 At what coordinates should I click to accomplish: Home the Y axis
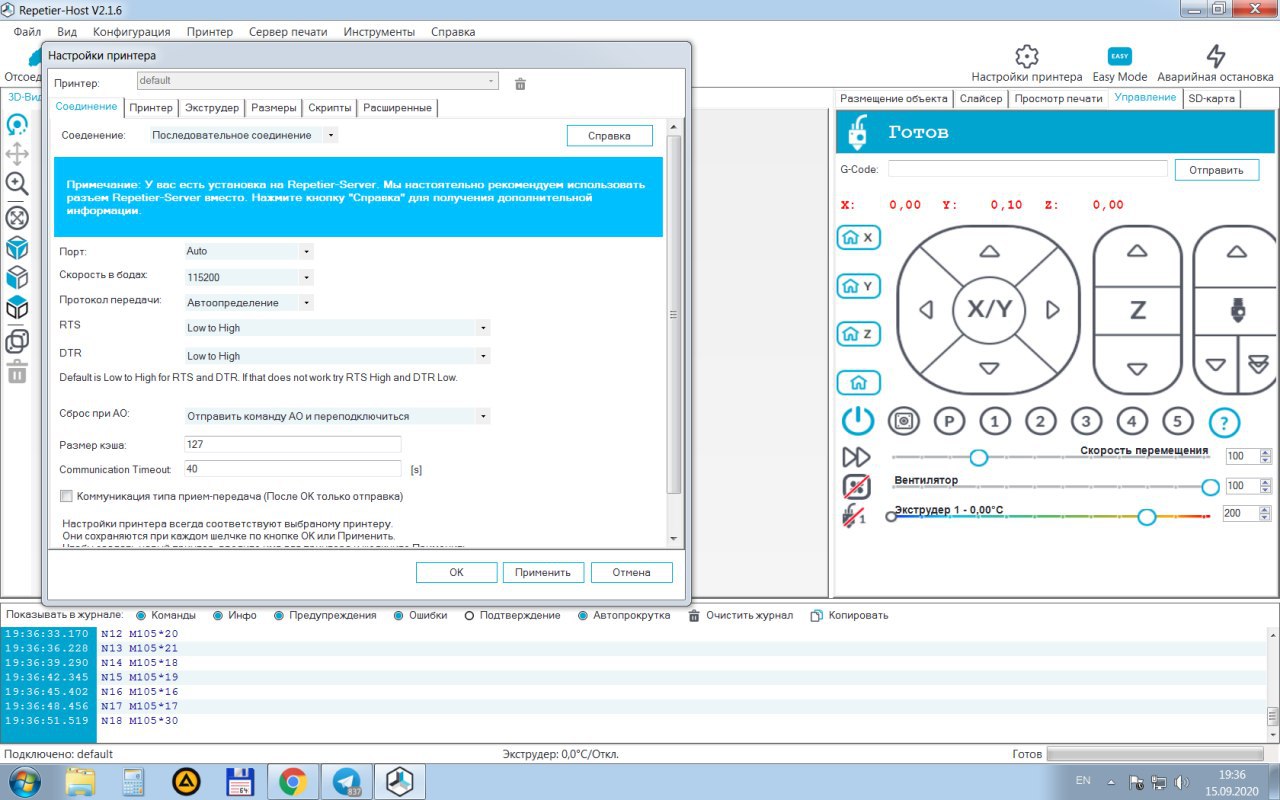click(859, 286)
